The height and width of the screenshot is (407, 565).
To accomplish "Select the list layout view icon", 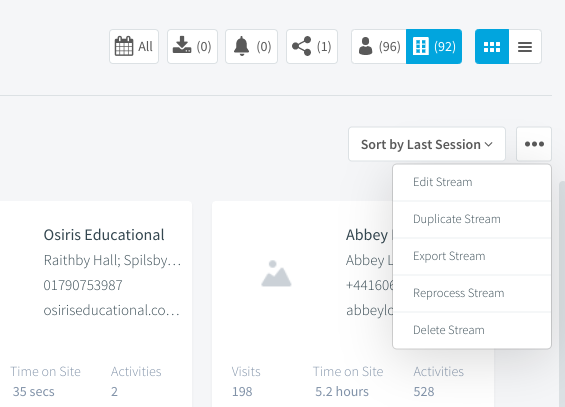I will [525, 46].
